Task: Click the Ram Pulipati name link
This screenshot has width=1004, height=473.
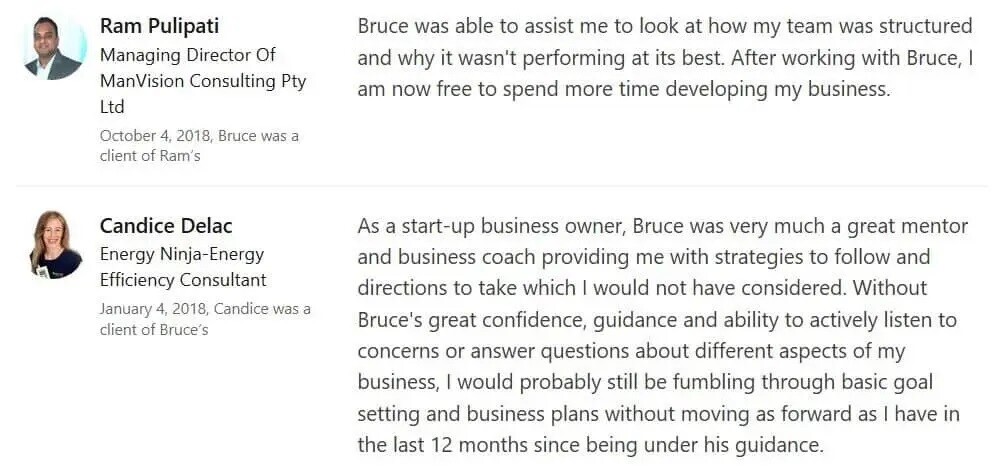Action: click(159, 26)
